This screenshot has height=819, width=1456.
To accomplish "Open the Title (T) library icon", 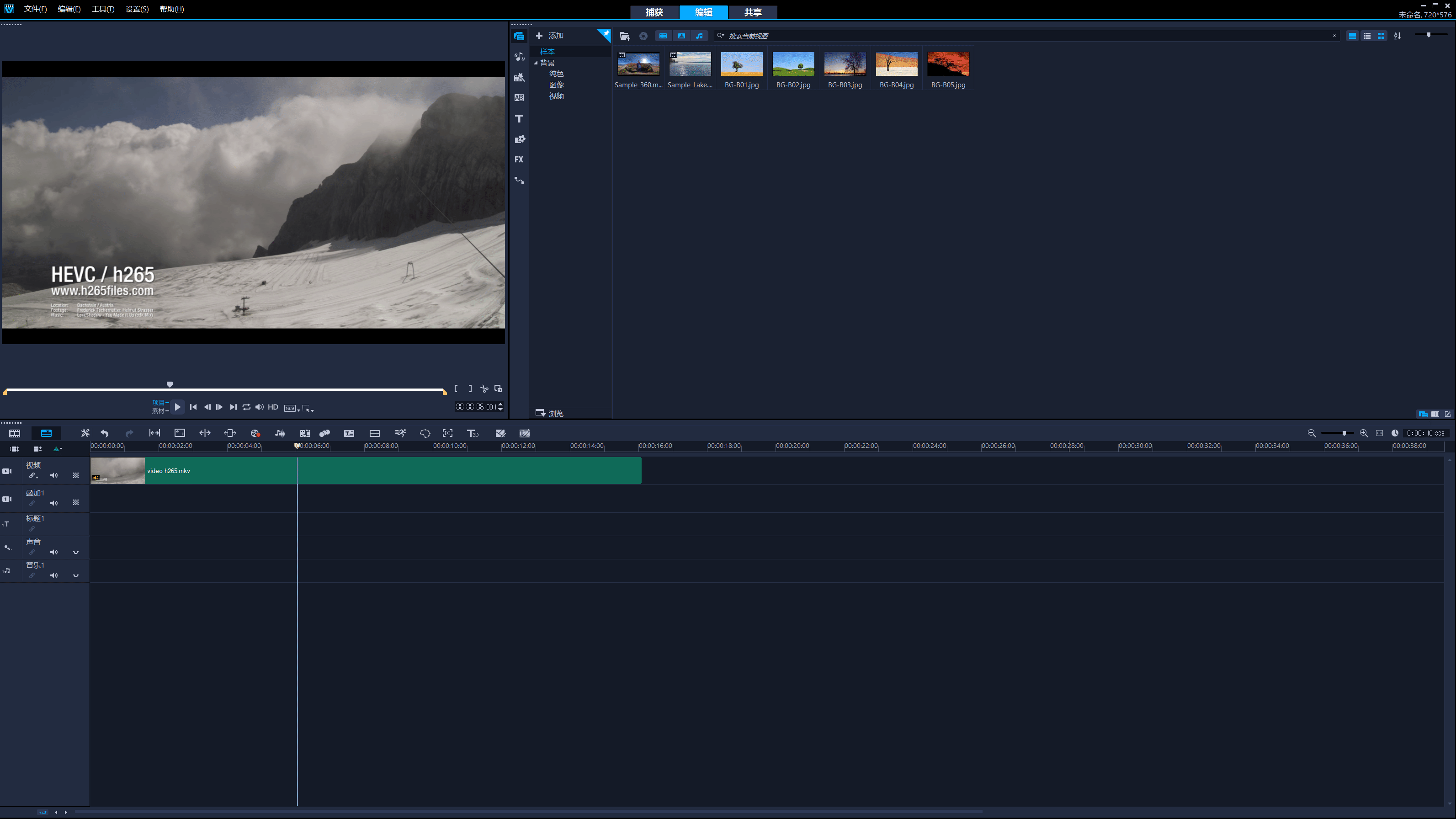I will click(519, 118).
